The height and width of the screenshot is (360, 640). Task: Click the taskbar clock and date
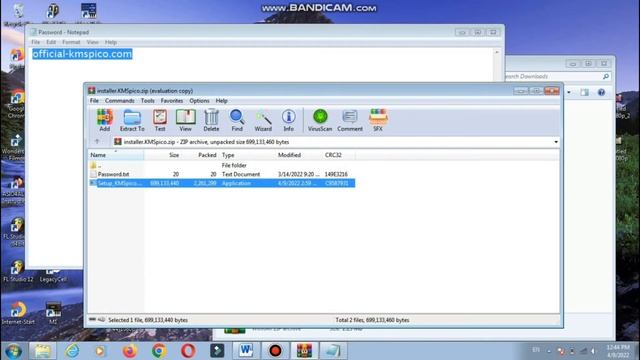point(618,351)
